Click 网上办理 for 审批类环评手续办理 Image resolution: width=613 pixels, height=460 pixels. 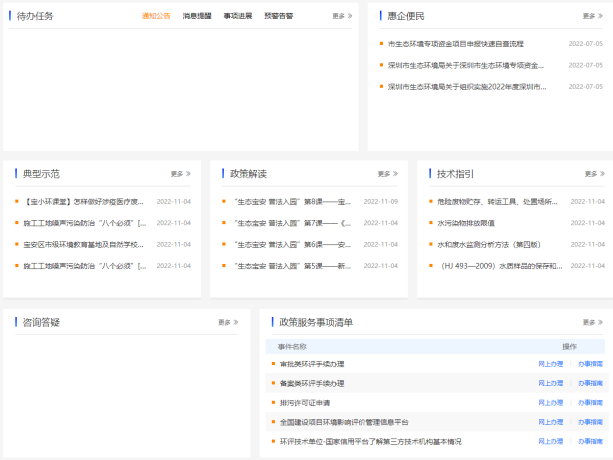[x=550, y=364]
